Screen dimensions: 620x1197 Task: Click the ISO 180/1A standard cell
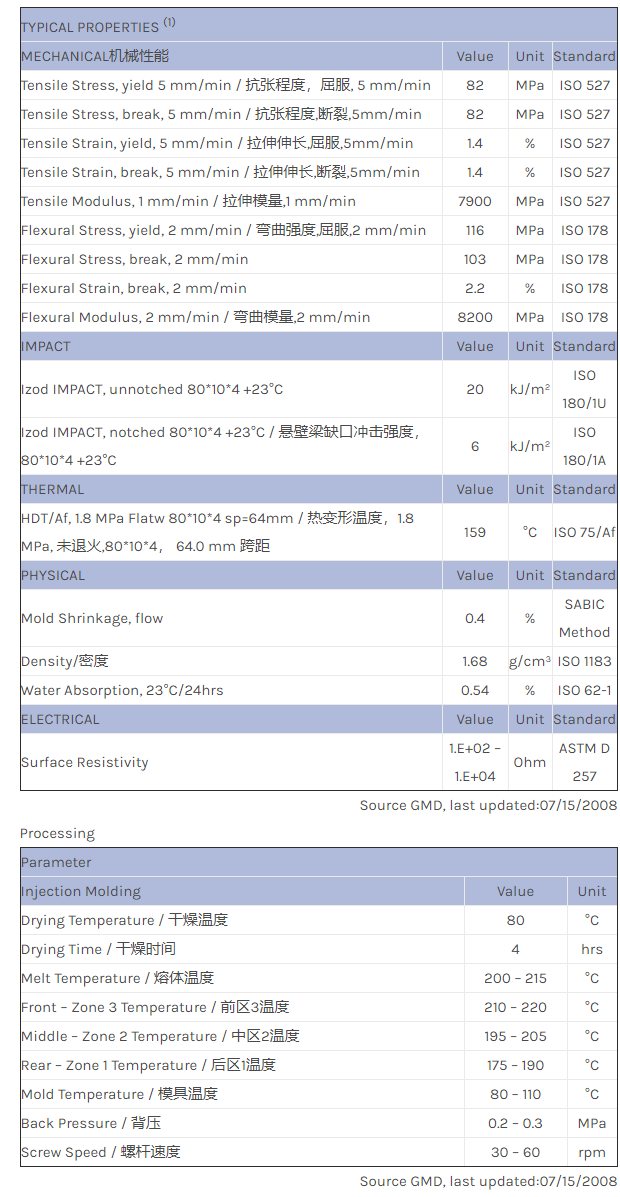(584, 446)
